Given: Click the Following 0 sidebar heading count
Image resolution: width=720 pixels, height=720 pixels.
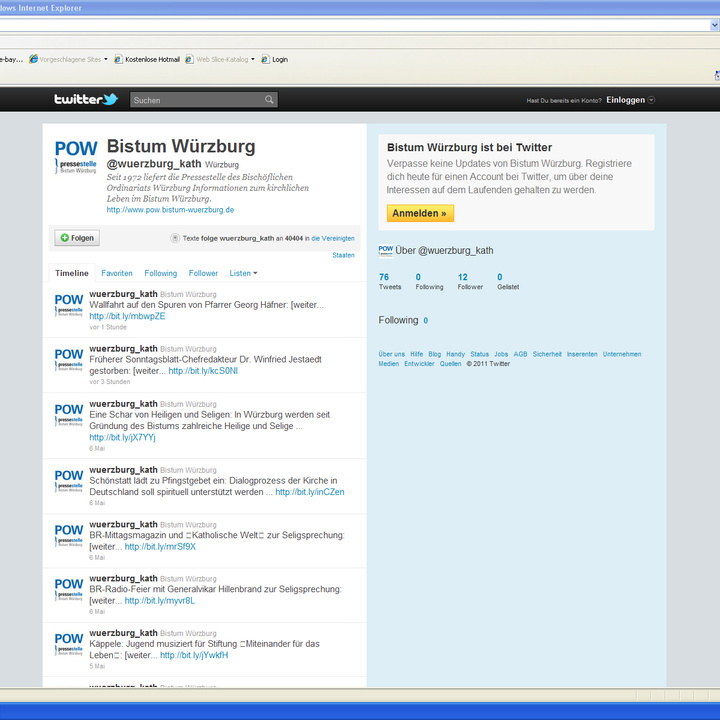Looking at the screenshot, I should [426, 321].
